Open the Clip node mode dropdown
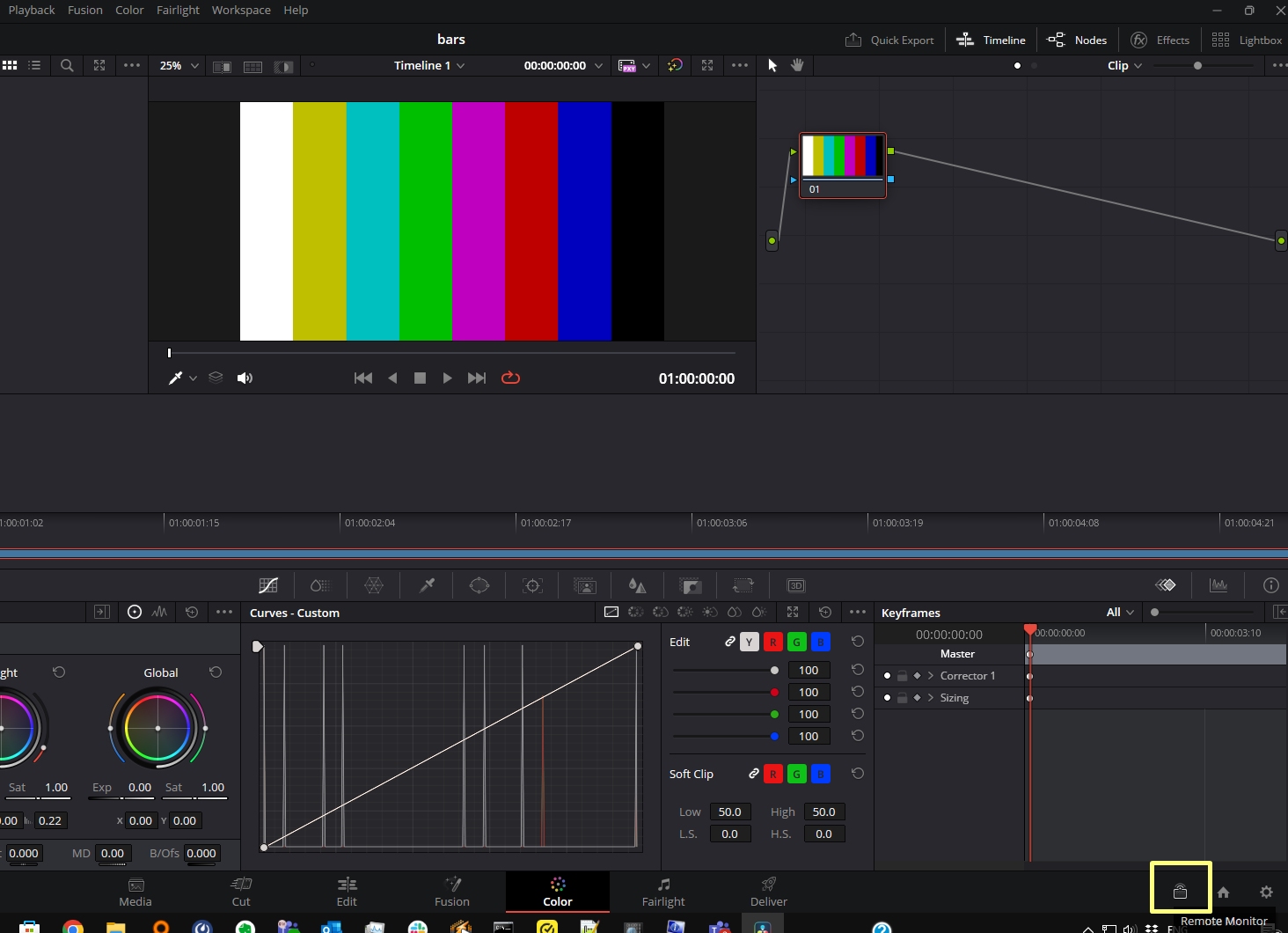Viewport: 1288px width, 933px height. (1124, 65)
